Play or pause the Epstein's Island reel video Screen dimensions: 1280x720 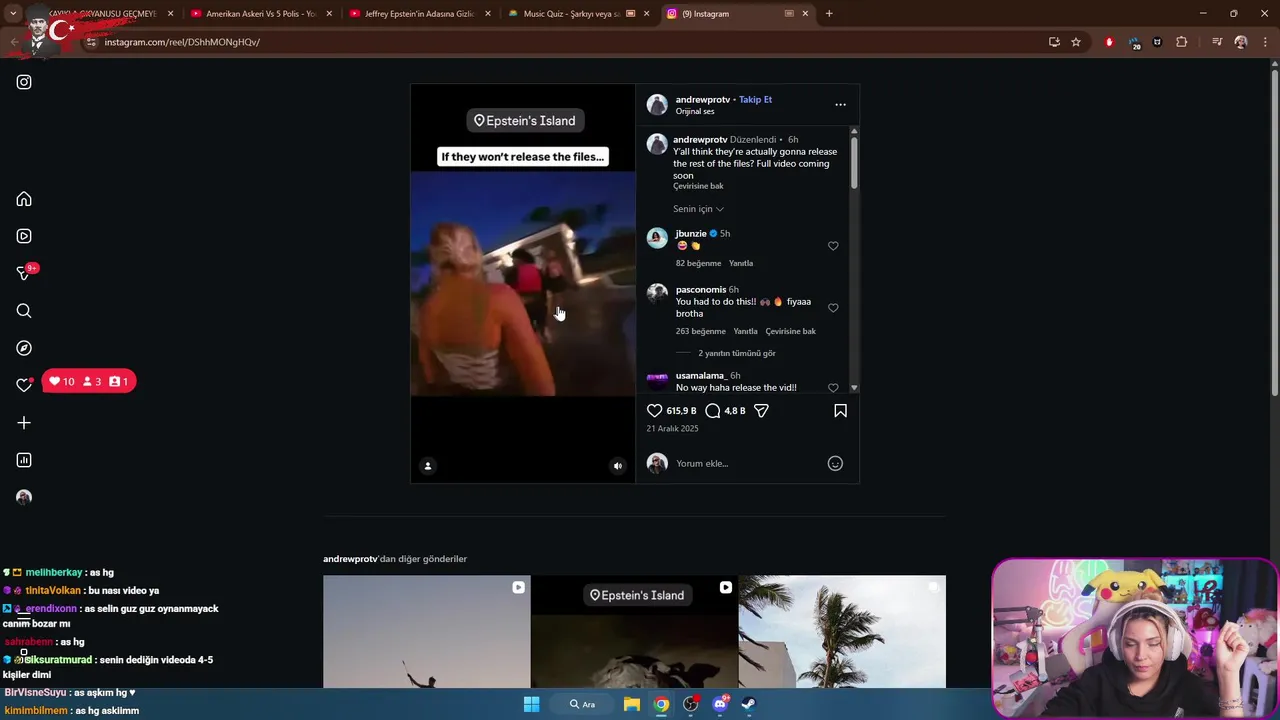(523, 284)
